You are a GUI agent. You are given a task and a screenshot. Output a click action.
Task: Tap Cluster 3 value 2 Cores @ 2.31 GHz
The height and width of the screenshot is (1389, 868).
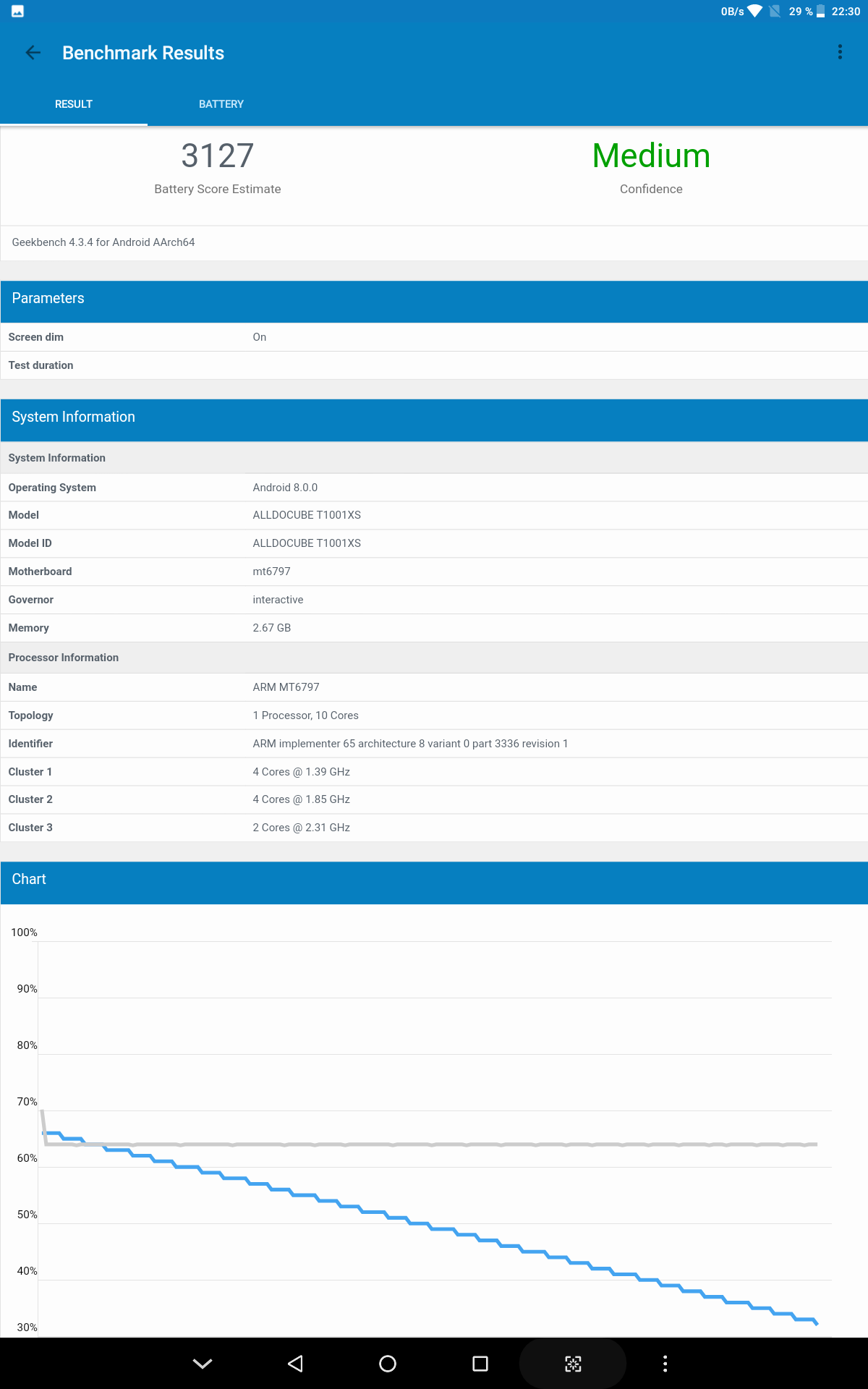click(x=301, y=828)
